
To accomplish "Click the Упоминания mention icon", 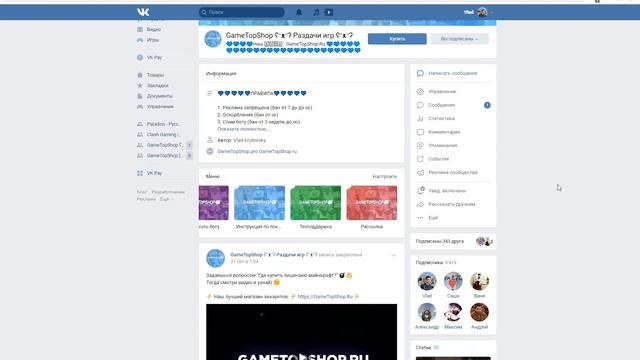I will (x=420, y=145).
